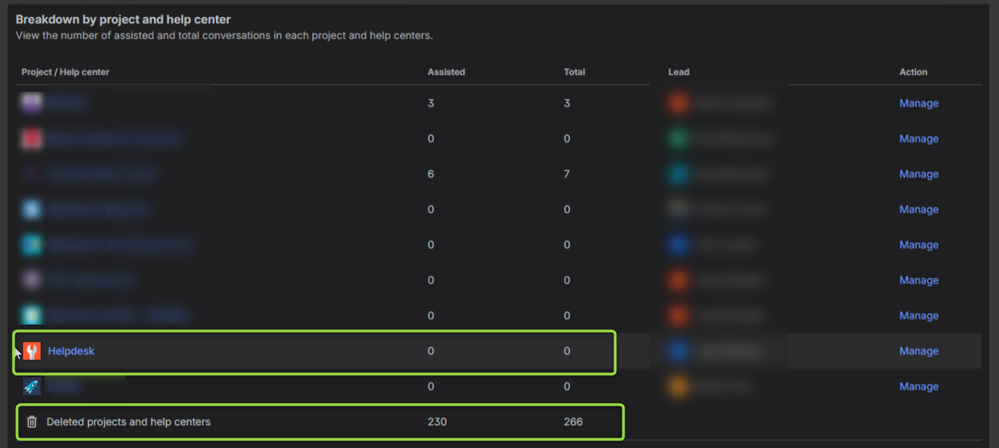This screenshot has width=999, height=448.
Task: Click the green lead avatar
Action: [x=679, y=139]
